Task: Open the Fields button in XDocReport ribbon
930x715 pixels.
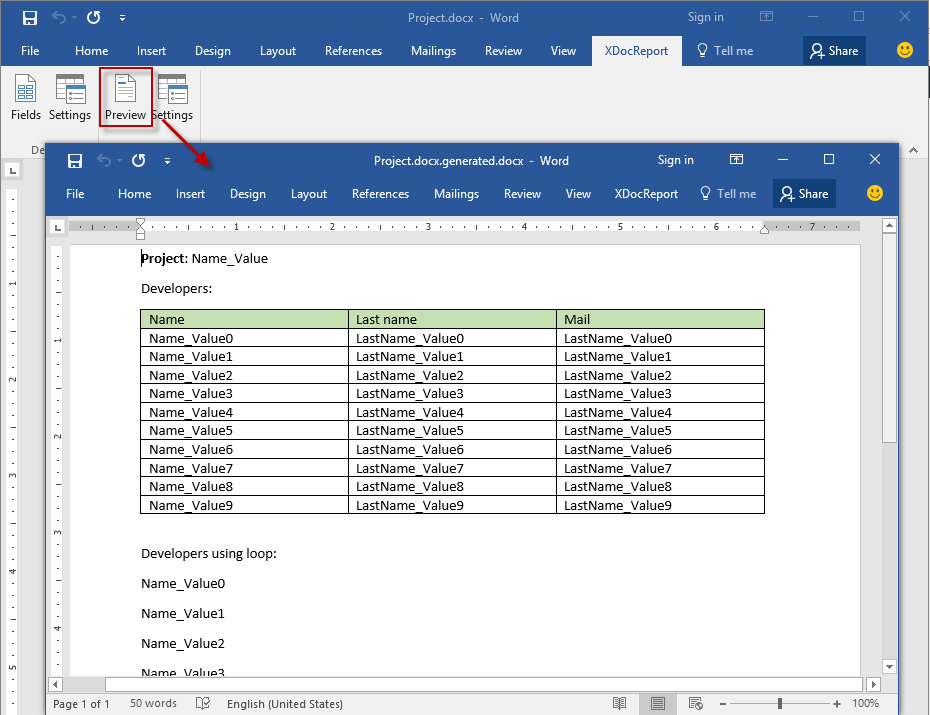Action: (25, 98)
